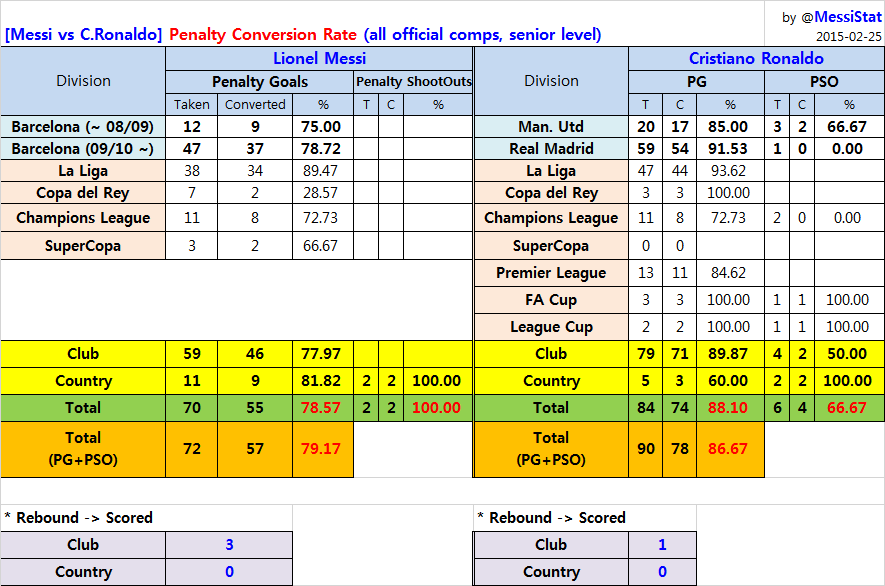Click the '75.00' percentage cell

(x=323, y=126)
